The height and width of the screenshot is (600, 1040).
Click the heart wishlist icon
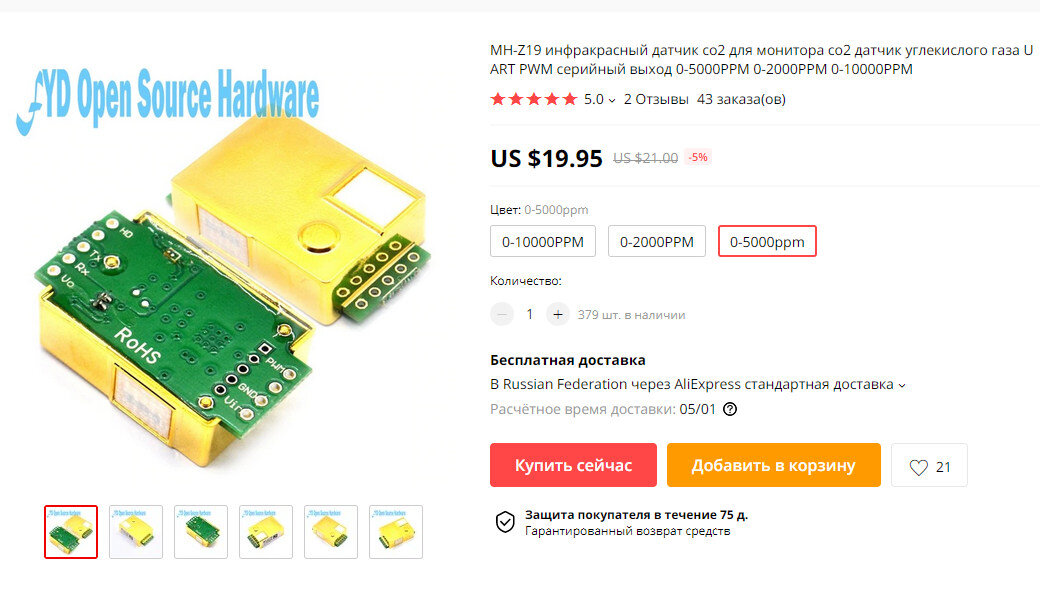click(919, 467)
